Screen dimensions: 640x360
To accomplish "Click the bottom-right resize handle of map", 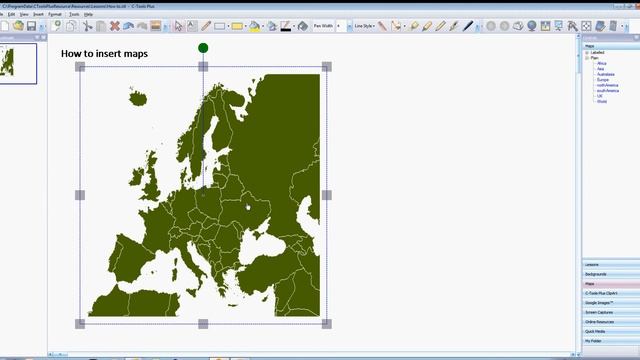I will [x=327, y=324].
